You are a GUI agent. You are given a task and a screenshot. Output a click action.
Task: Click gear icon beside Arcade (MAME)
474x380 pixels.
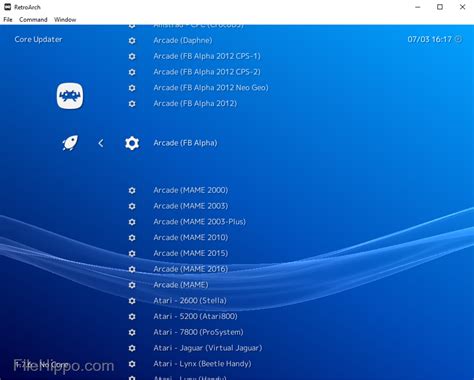pyautogui.click(x=132, y=285)
